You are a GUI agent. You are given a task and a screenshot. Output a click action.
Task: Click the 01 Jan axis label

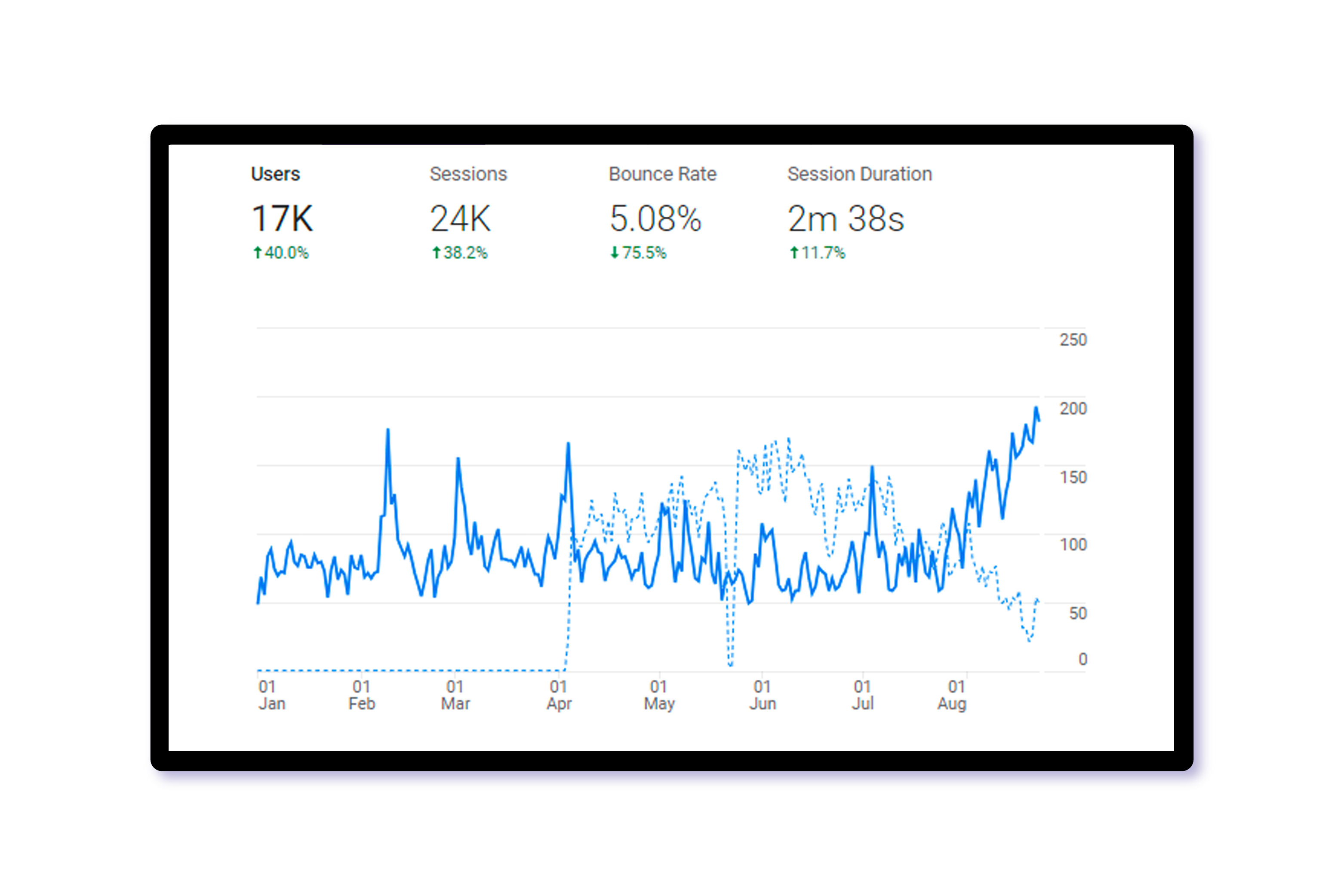coord(271,695)
